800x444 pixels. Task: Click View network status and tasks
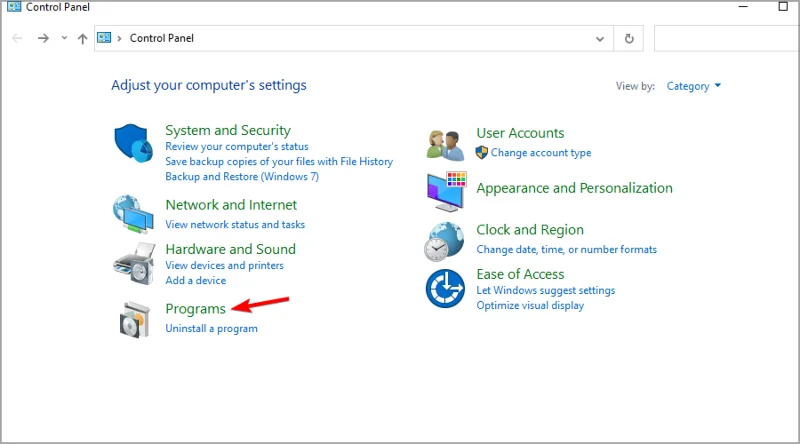click(x=235, y=225)
